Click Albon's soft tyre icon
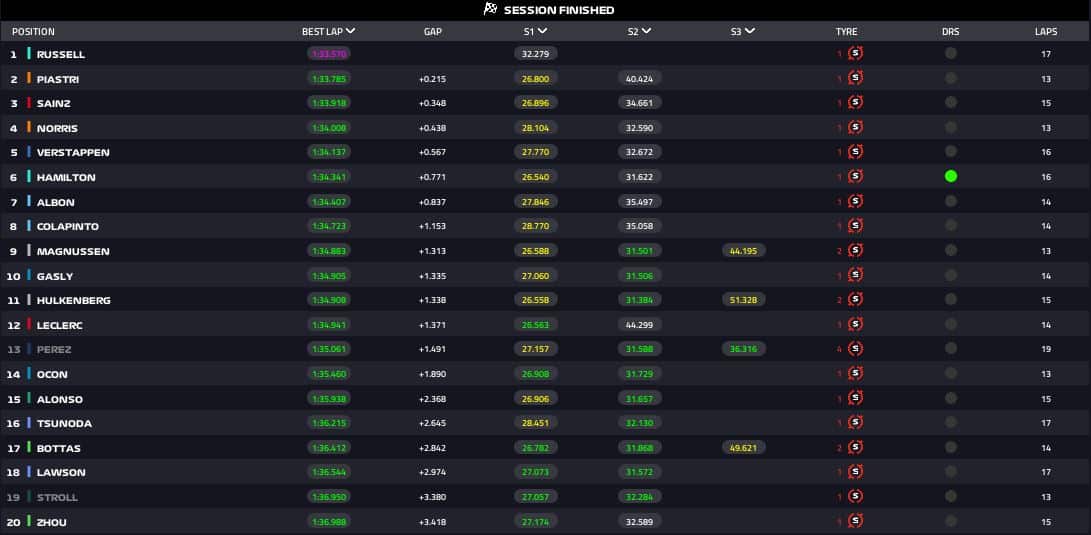This screenshot has width=1091, height=535. coord(855,201)
